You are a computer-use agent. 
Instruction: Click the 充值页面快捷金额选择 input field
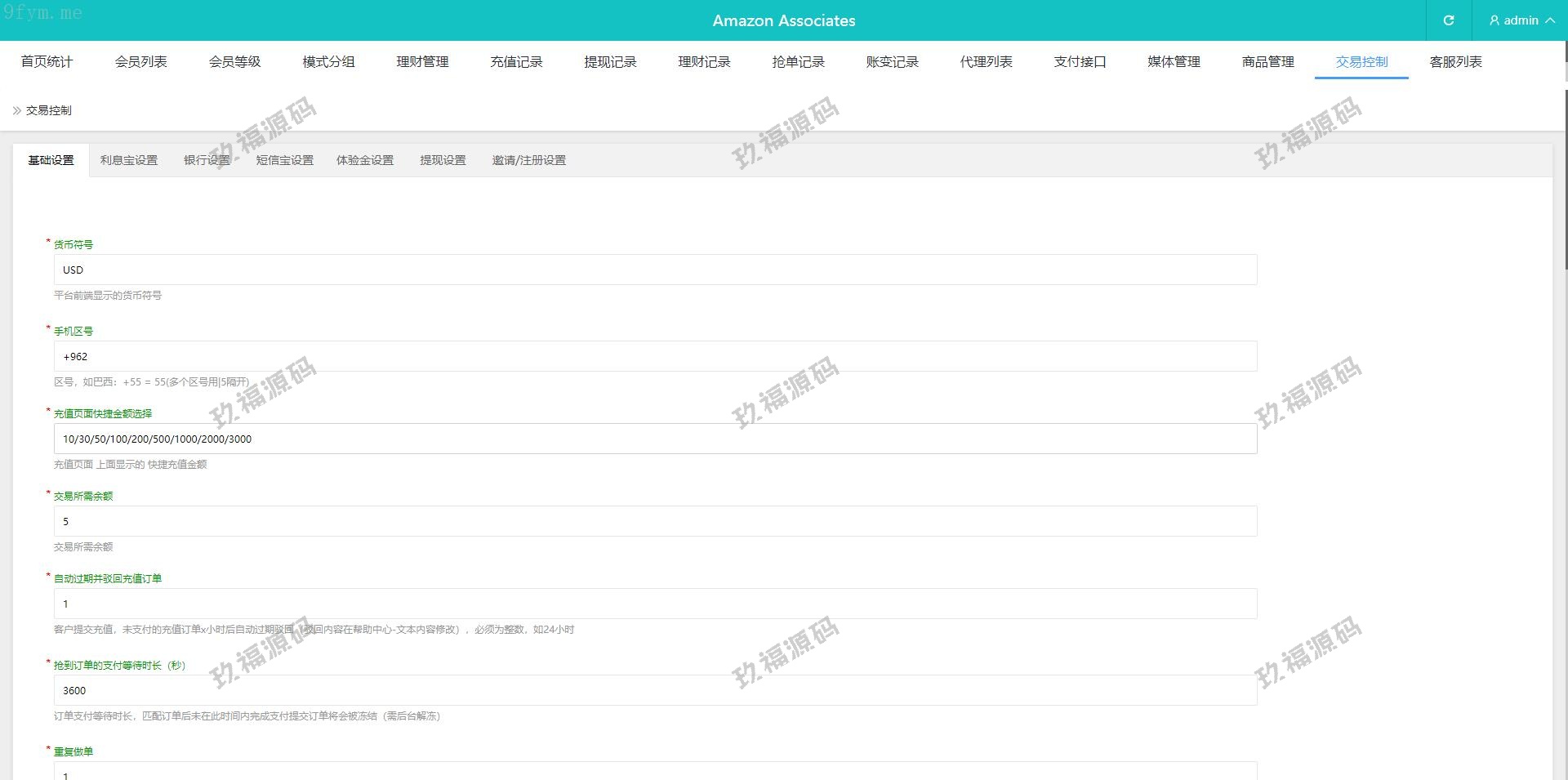click(x=655, y=439)
